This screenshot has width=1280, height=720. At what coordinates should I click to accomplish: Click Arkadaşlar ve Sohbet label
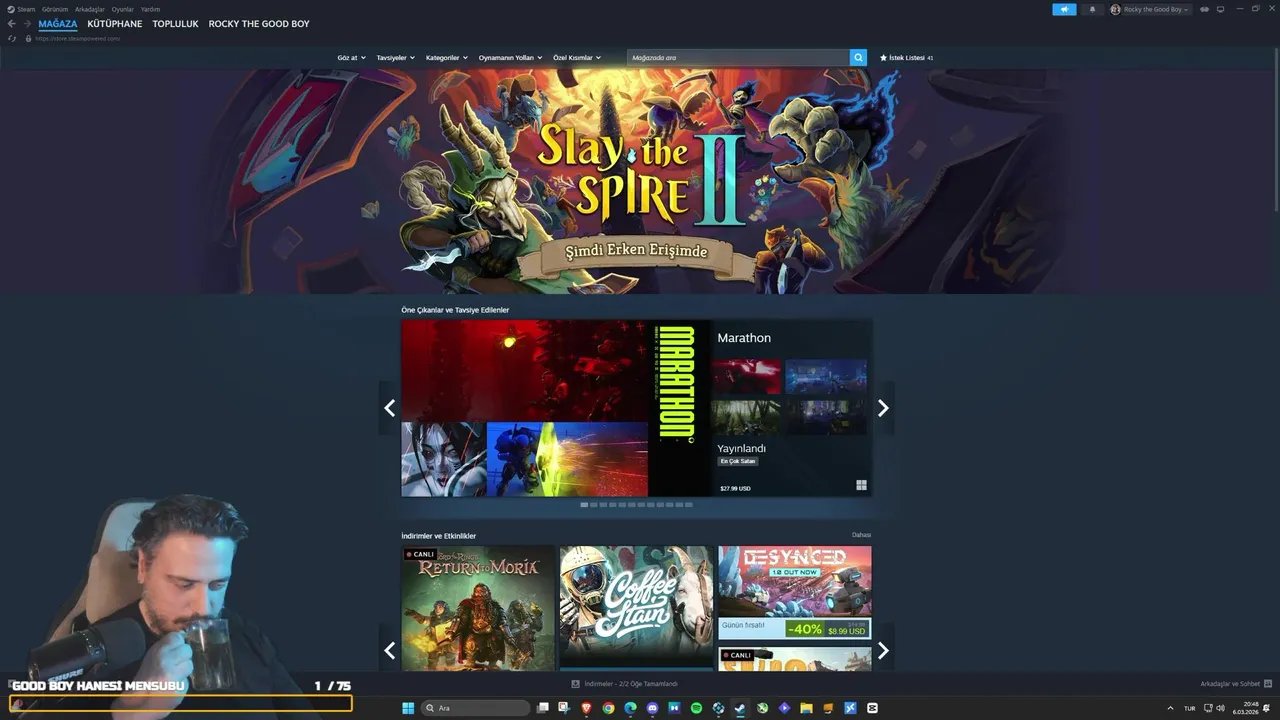[1230, 684]
